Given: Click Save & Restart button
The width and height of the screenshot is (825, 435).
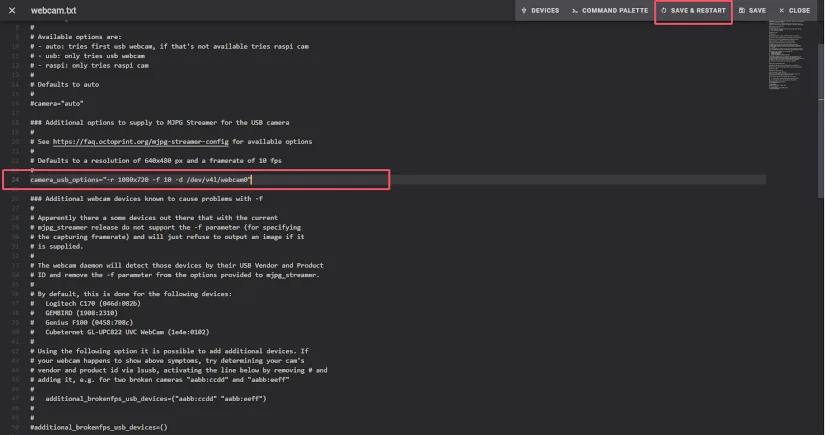Looking at the screenshot, I should 693,11.
